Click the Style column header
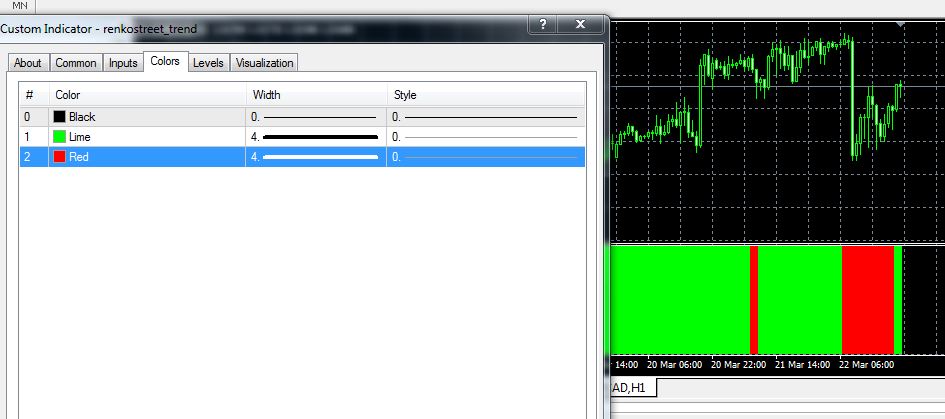Screen dimensions: 945x419 click(x=486, y=95)
